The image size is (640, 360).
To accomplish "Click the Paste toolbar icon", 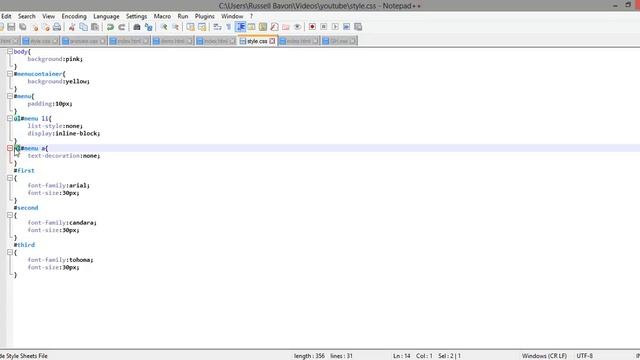I will [95, 27].
